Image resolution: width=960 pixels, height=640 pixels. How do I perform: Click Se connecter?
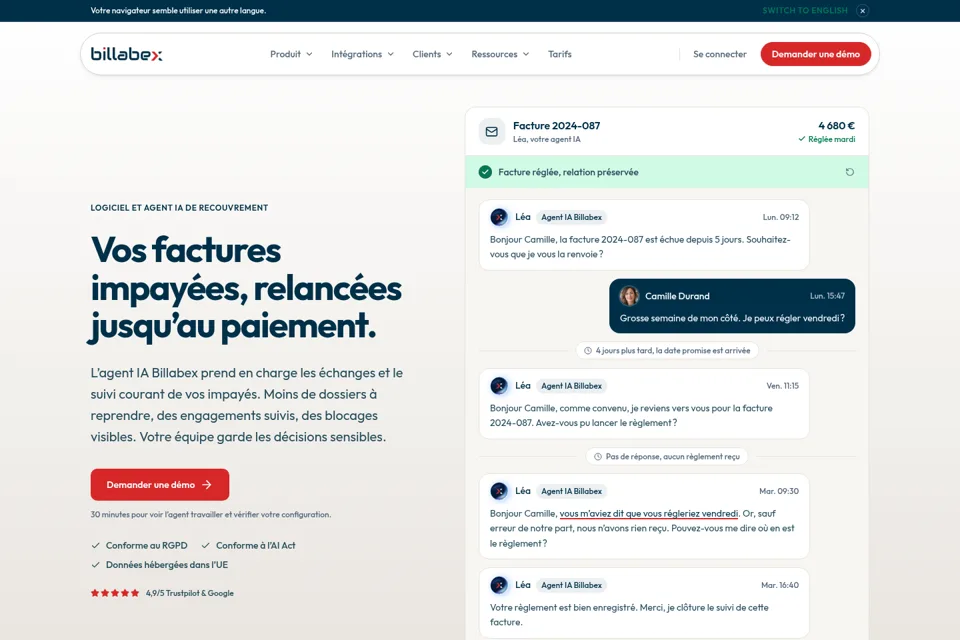click(x=719, y=54)
